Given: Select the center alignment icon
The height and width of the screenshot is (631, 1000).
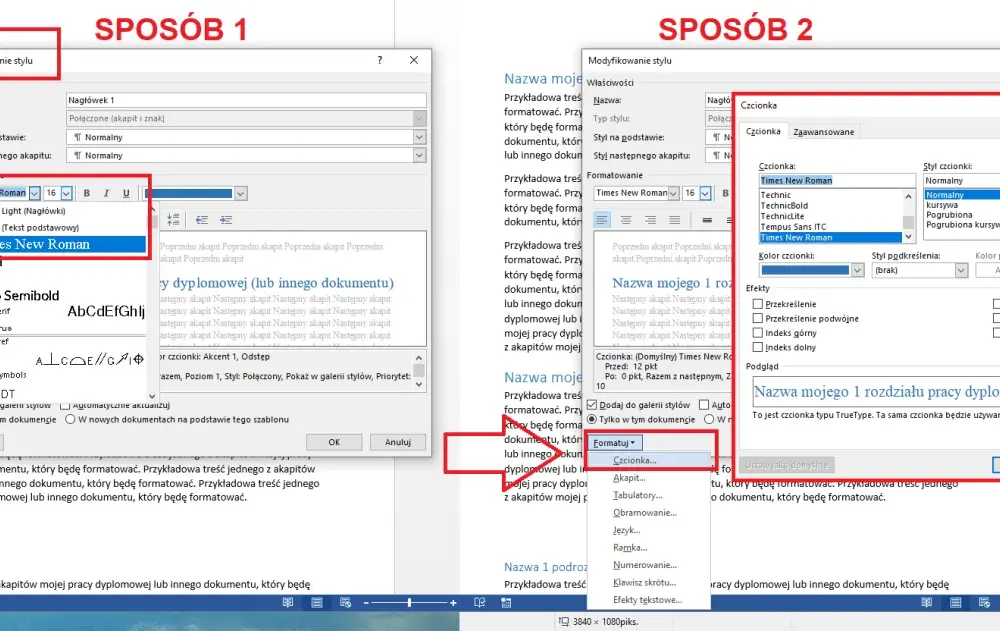Looking at the screenshot, I should (x=626, y=220).
